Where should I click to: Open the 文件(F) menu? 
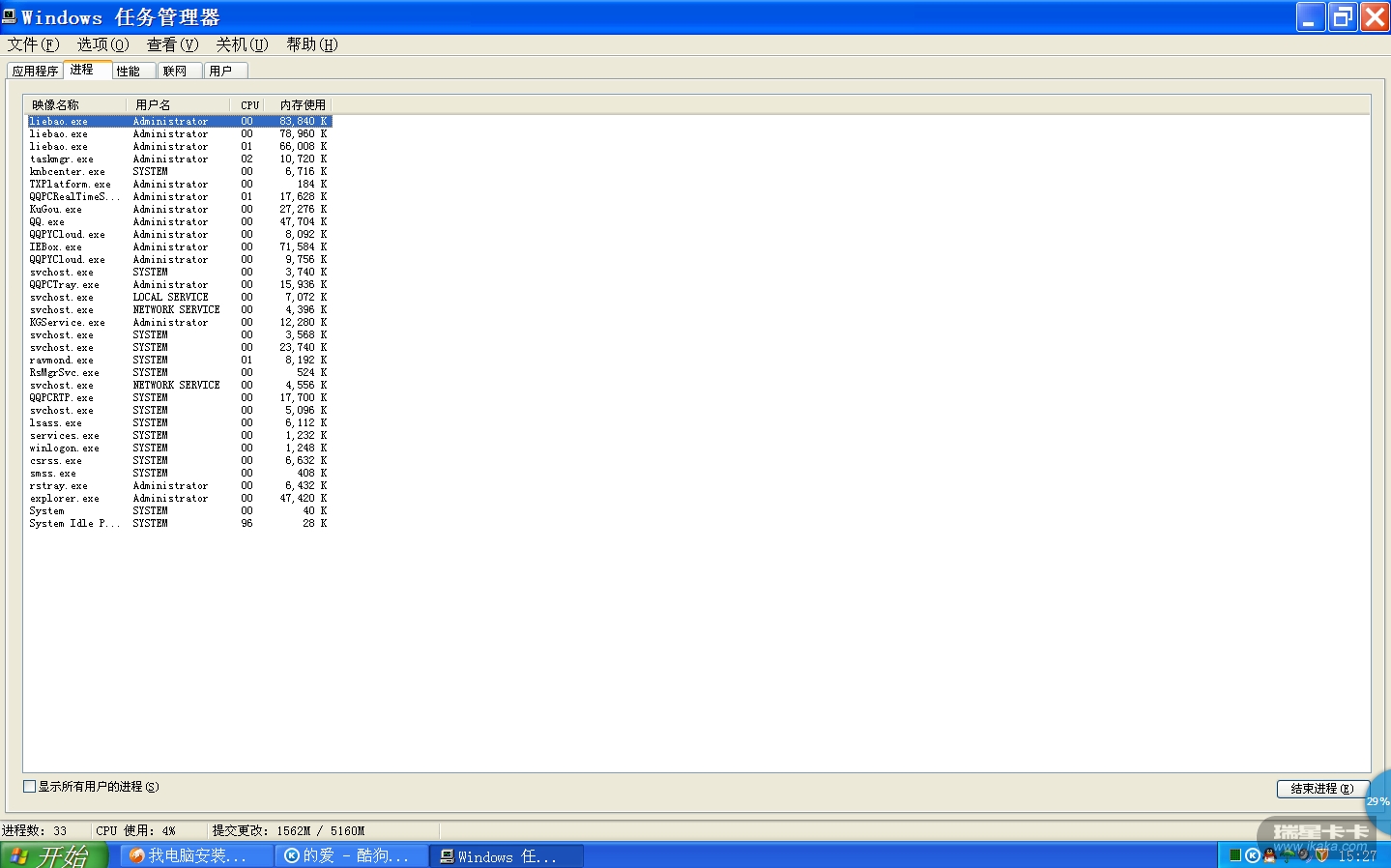[34, 44]
